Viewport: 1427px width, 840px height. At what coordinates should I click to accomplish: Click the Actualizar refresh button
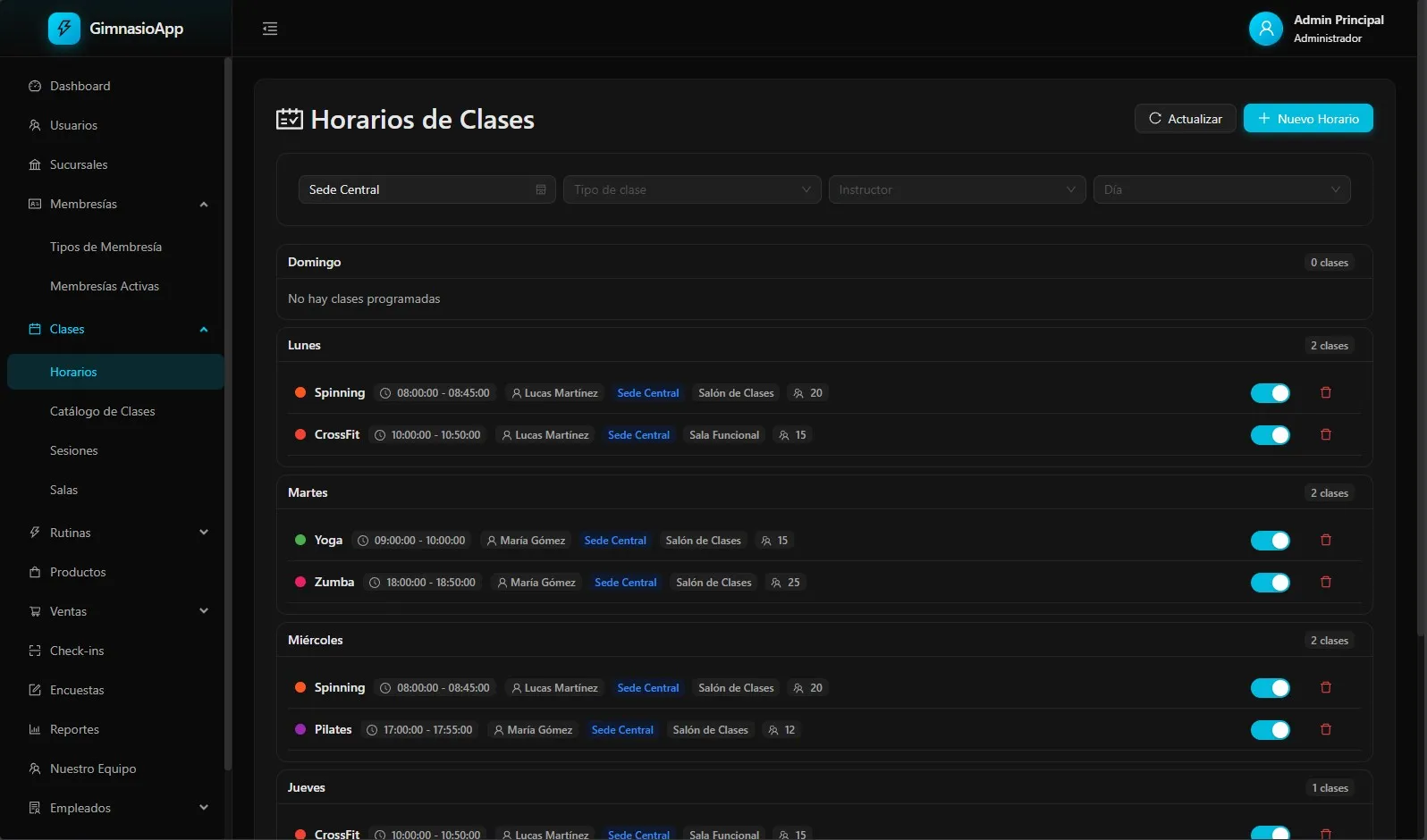(1185, 119)
